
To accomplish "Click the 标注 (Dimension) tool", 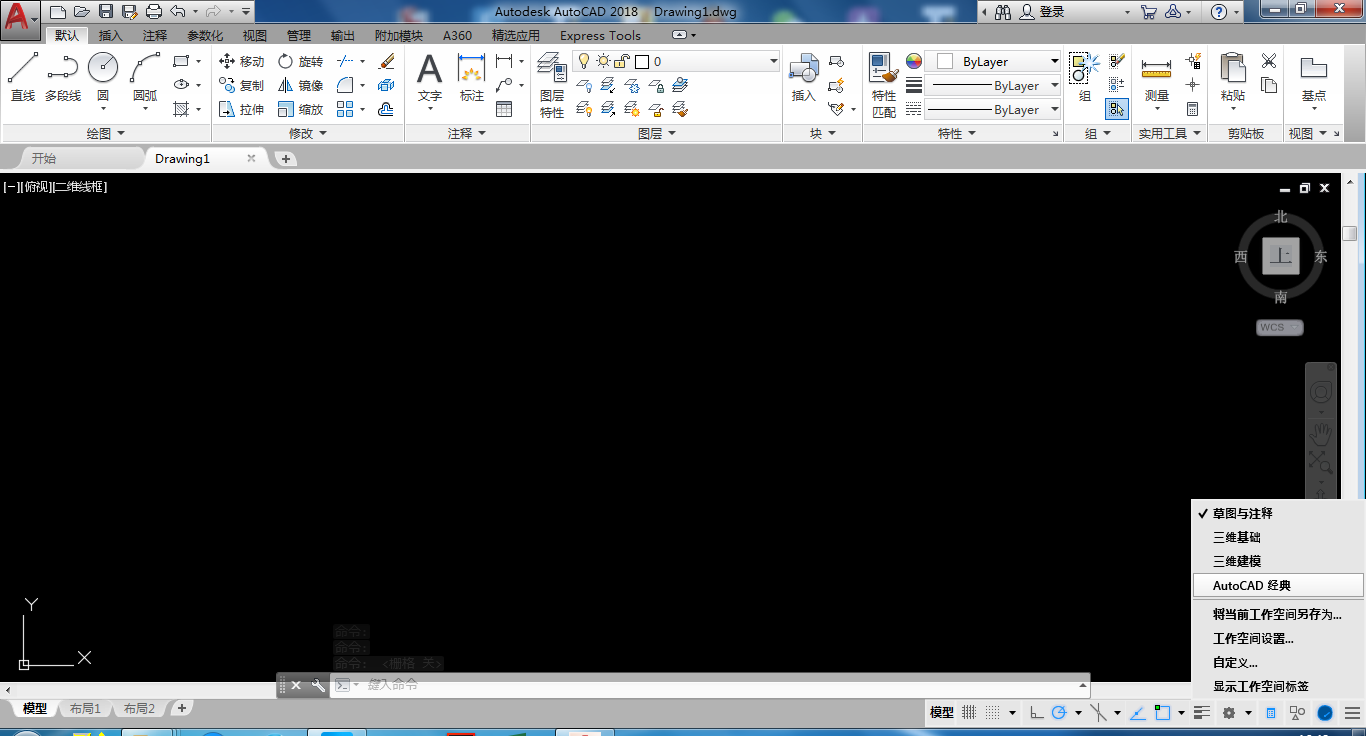I will pos(471,78).
